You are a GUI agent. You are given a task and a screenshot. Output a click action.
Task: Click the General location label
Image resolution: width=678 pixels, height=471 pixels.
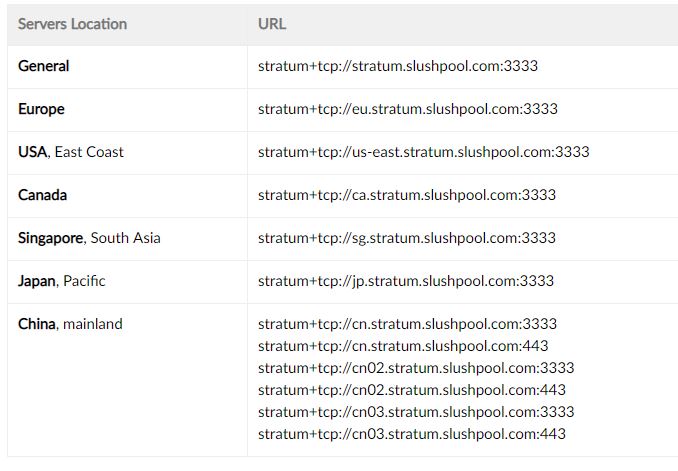click(43, 66)
